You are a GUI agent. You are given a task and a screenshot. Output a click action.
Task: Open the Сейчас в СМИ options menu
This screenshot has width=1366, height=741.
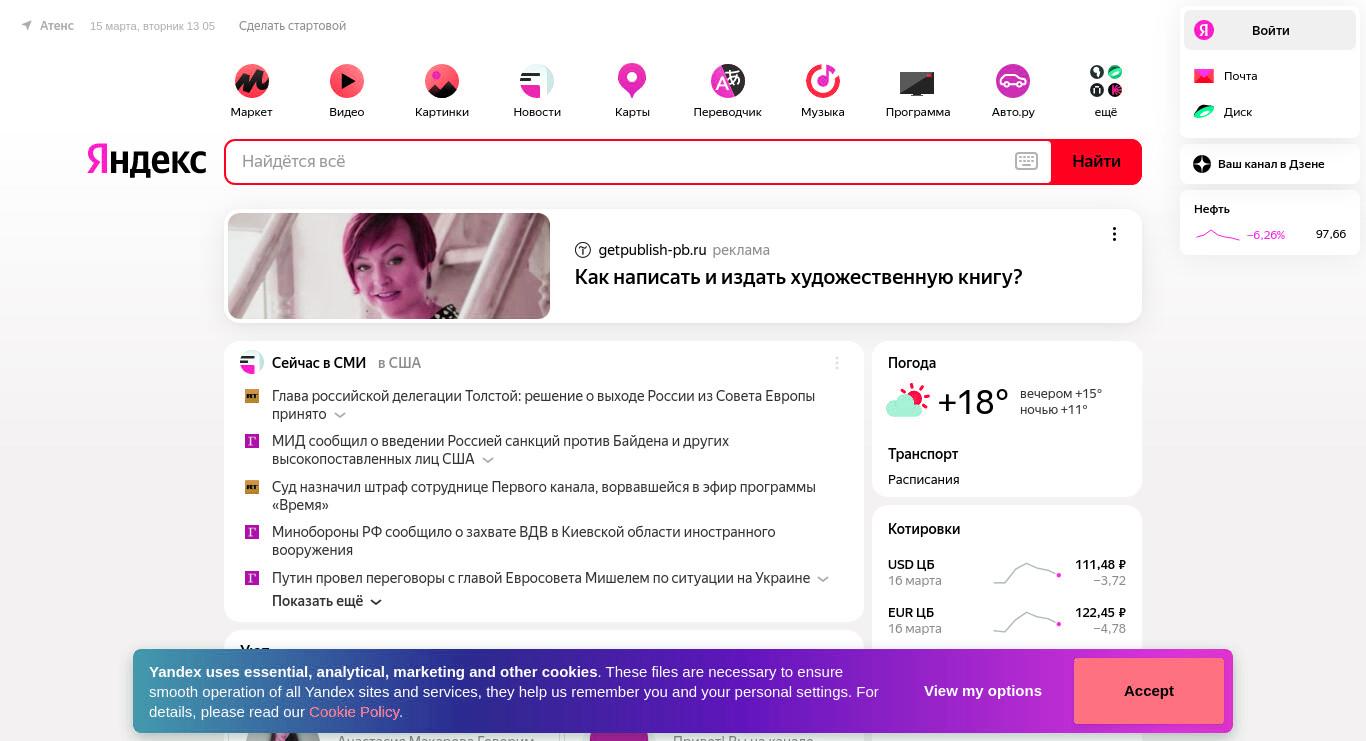(x=837, y=363)
